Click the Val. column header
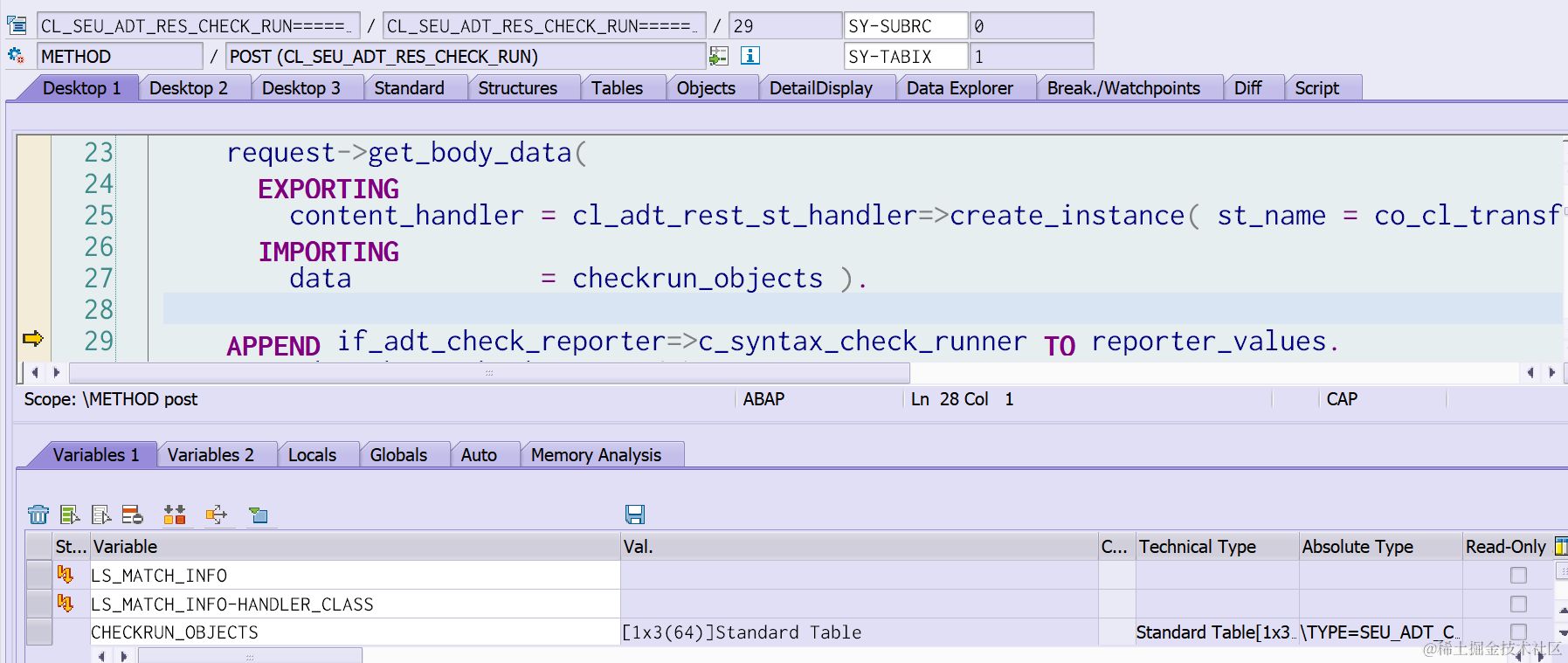Viewport: 1568px width, 663px height. 859,547
